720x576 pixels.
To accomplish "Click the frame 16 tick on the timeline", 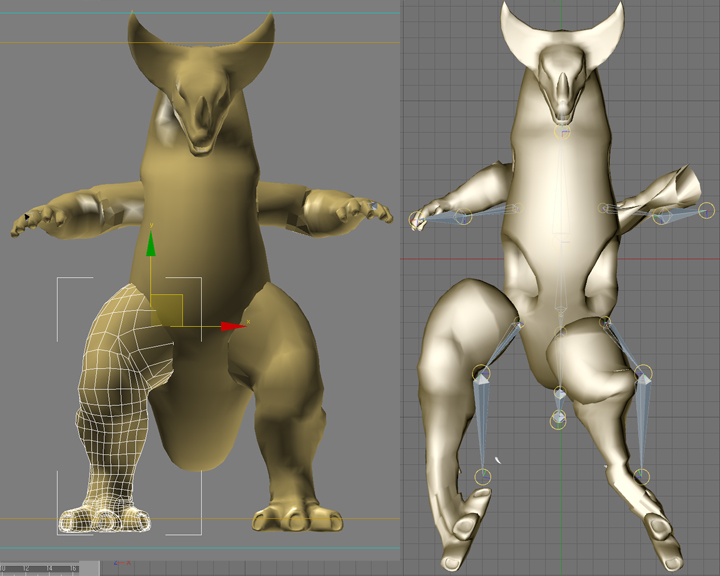I will coord(73,569).
